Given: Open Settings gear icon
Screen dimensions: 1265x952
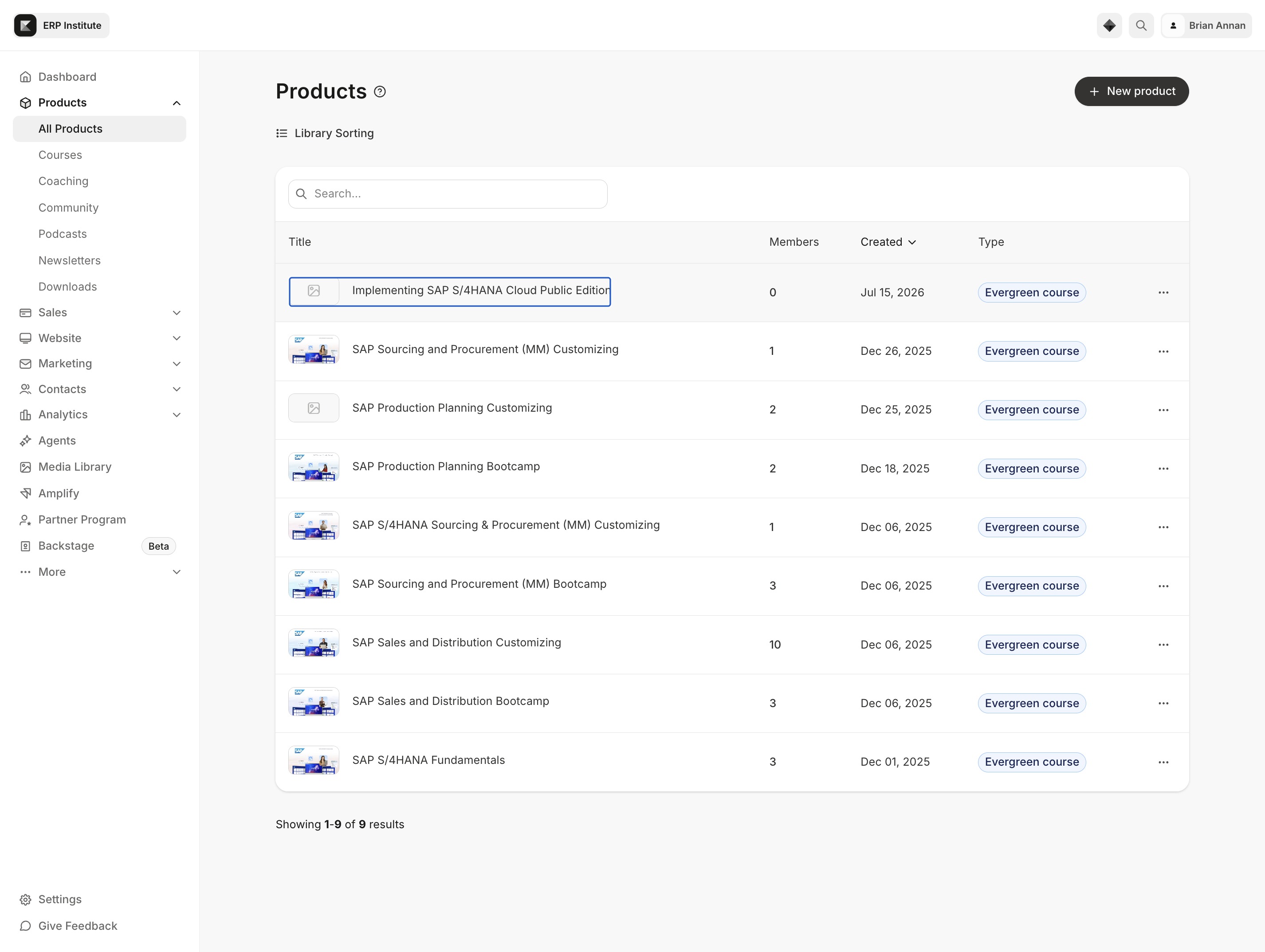Looking at the screenshot, I should tap(25, 899).
